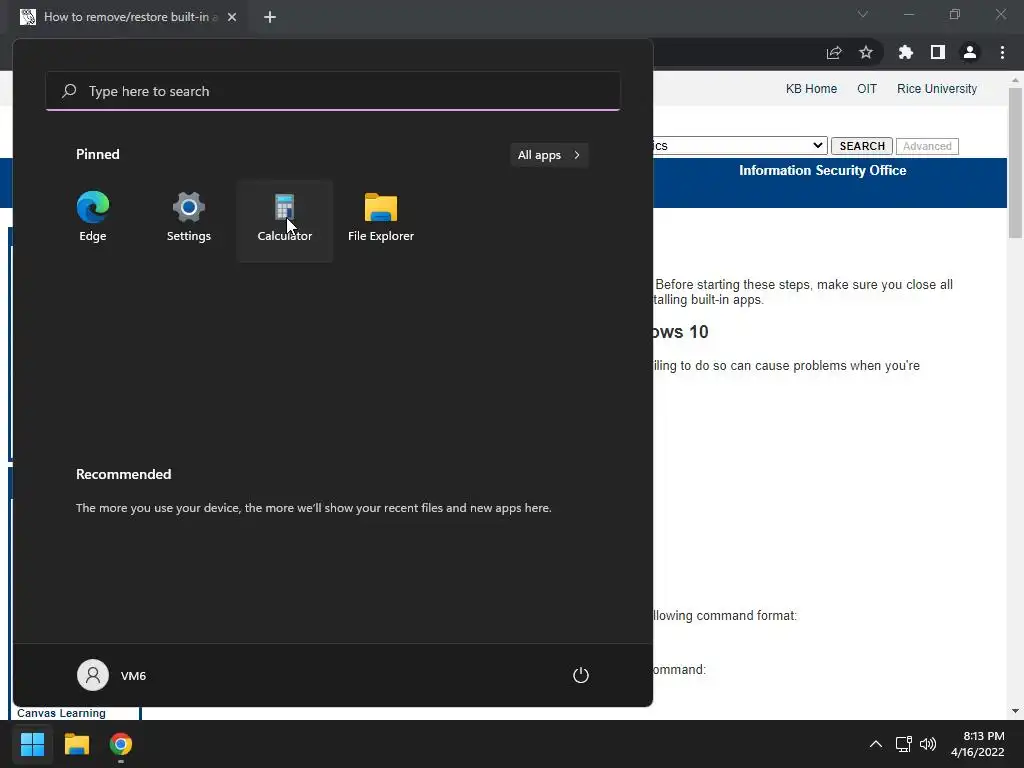Show hidden system tray icons
This screenshot has width=1024, height=768.
[x=876, y=744]
